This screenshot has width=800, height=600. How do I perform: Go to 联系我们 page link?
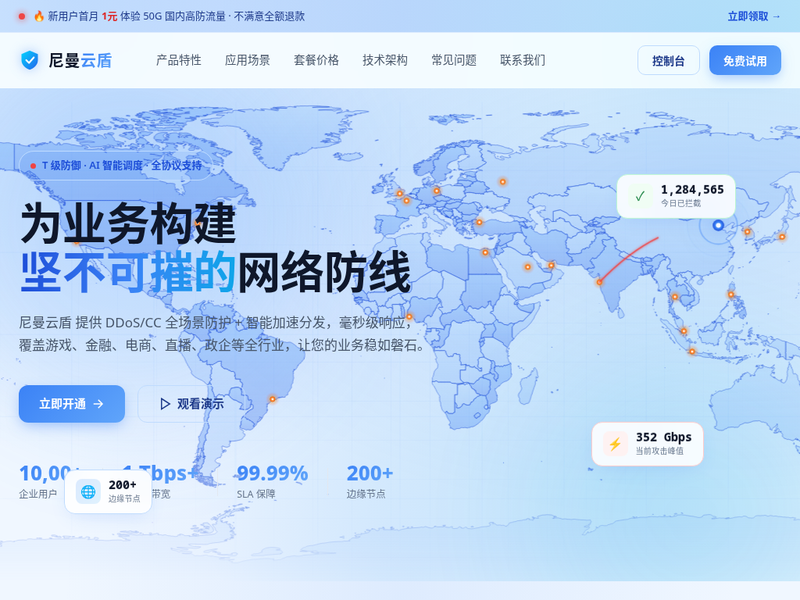coord(523,60)
